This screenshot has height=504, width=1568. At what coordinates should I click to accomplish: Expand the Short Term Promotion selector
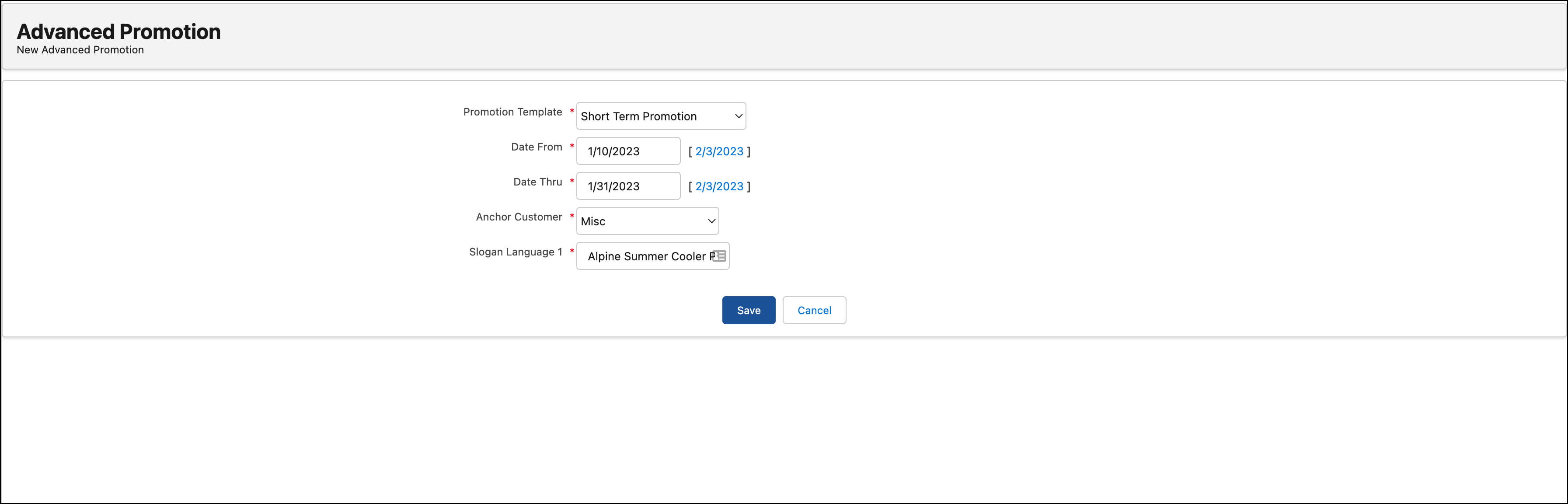[x=660, y=115]
